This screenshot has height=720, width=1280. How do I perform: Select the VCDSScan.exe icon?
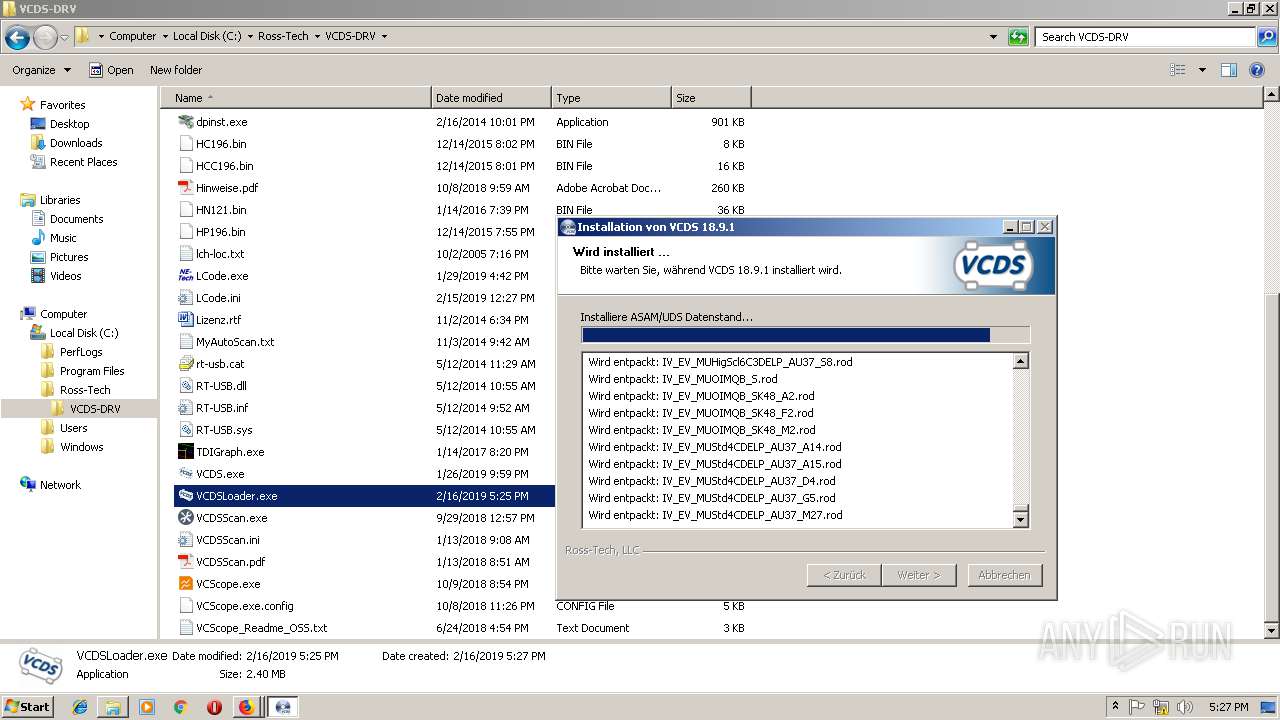pos(185,518)
